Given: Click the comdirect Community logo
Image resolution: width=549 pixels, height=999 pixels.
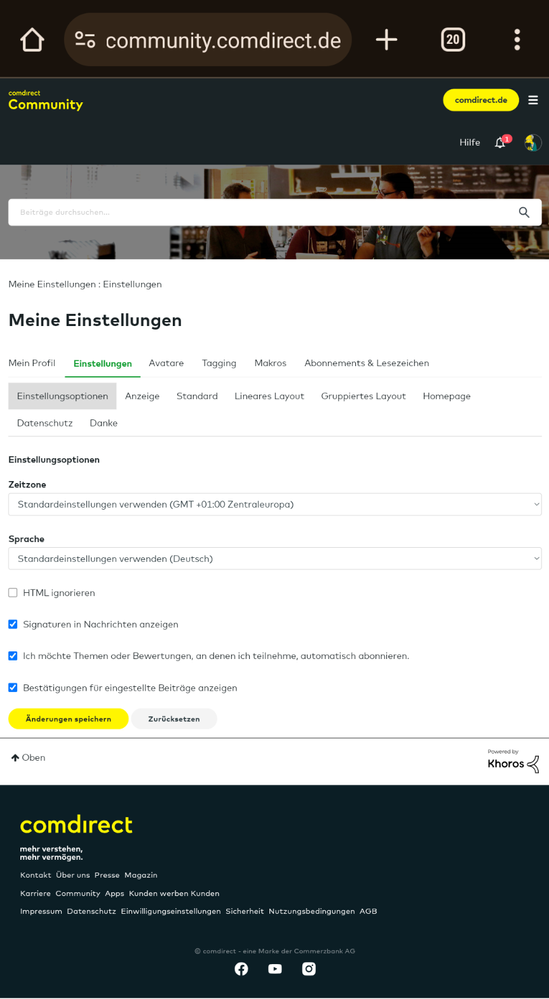Looking at the screenshot, I should point(45,101).
